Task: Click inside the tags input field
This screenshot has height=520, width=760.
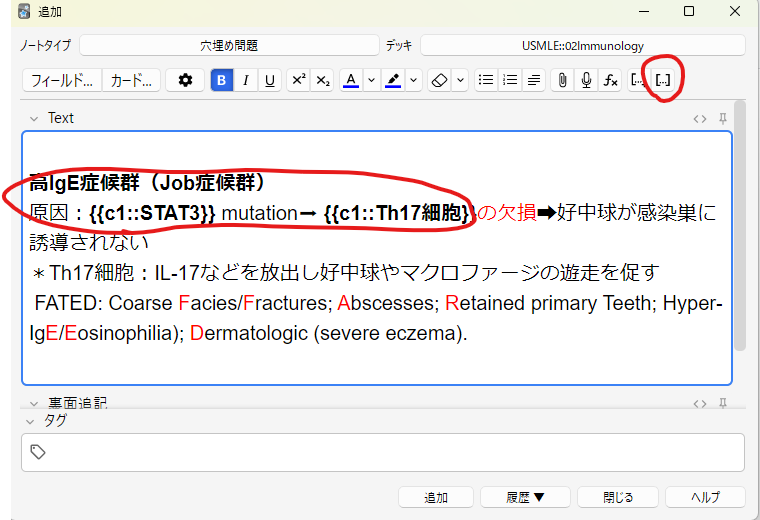Action: pyautogui.click(x=383, y=452)
